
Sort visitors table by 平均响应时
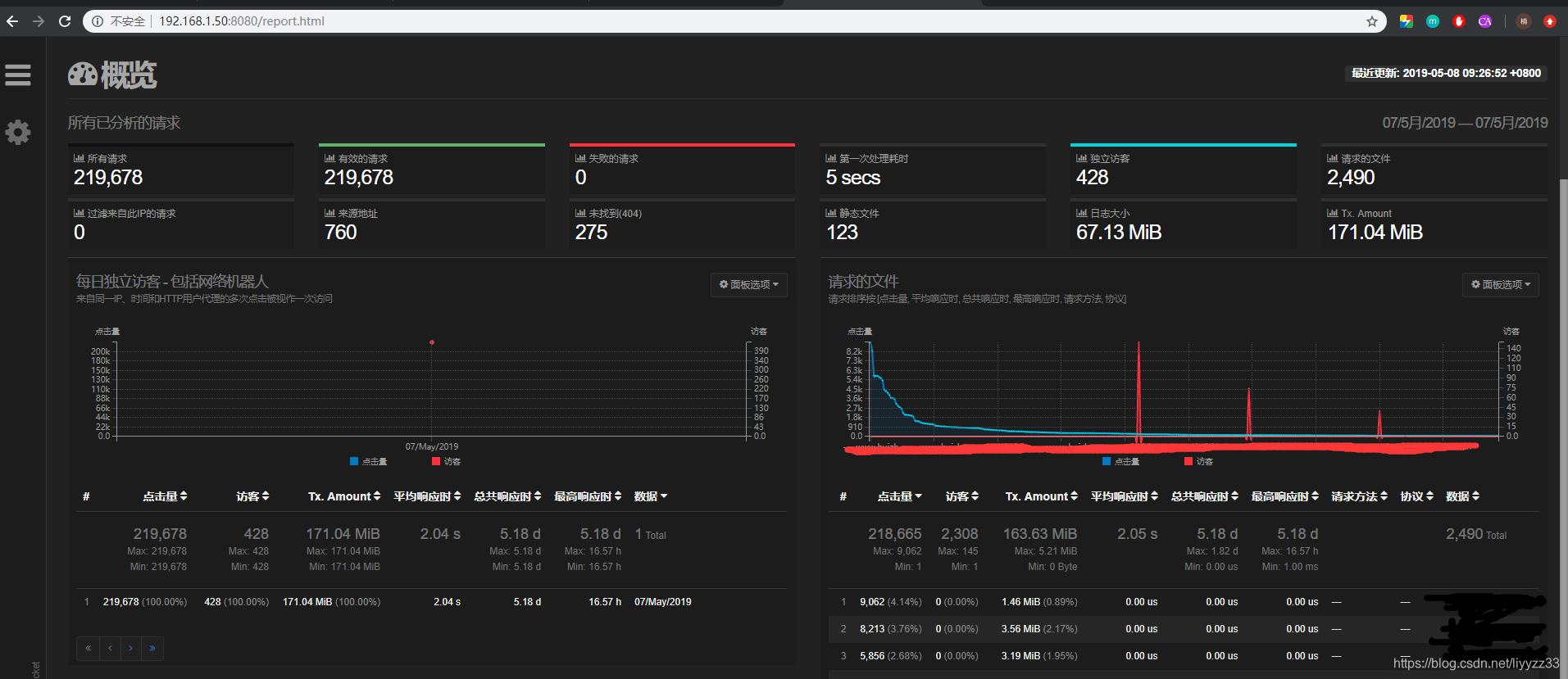pos(427,496)
